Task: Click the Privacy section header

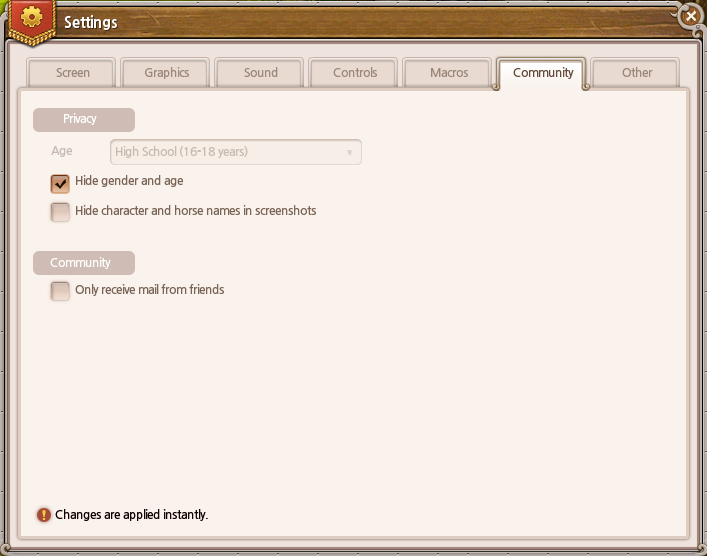Action: point(84,119)
